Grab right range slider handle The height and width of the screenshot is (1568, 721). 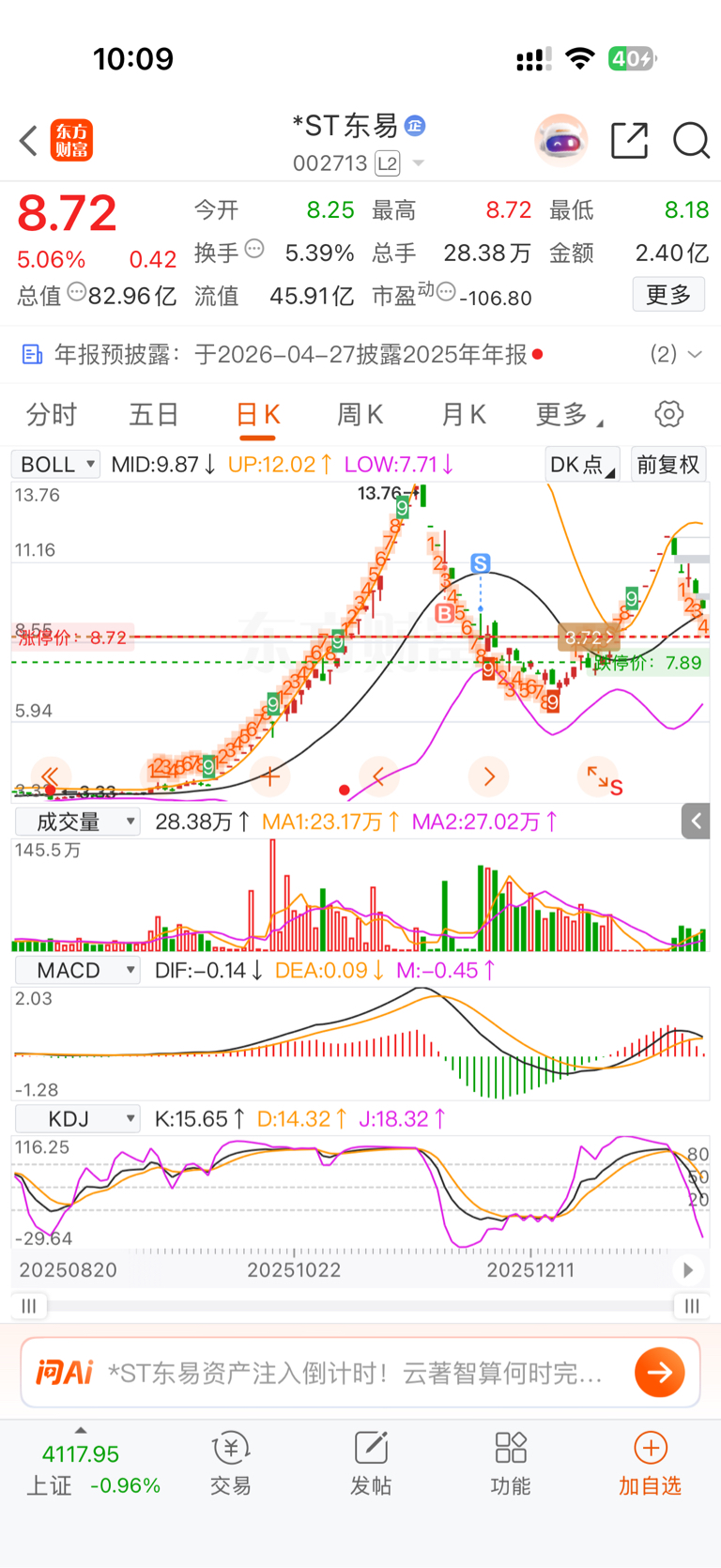[x=692, y=1306]
